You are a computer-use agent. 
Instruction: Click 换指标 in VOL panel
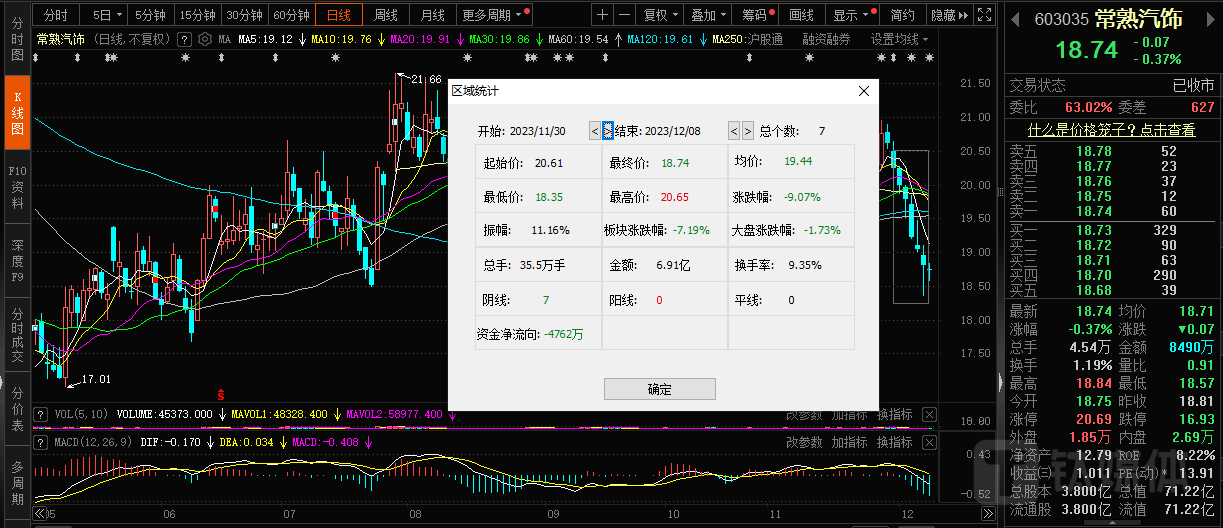coord(895,414)
